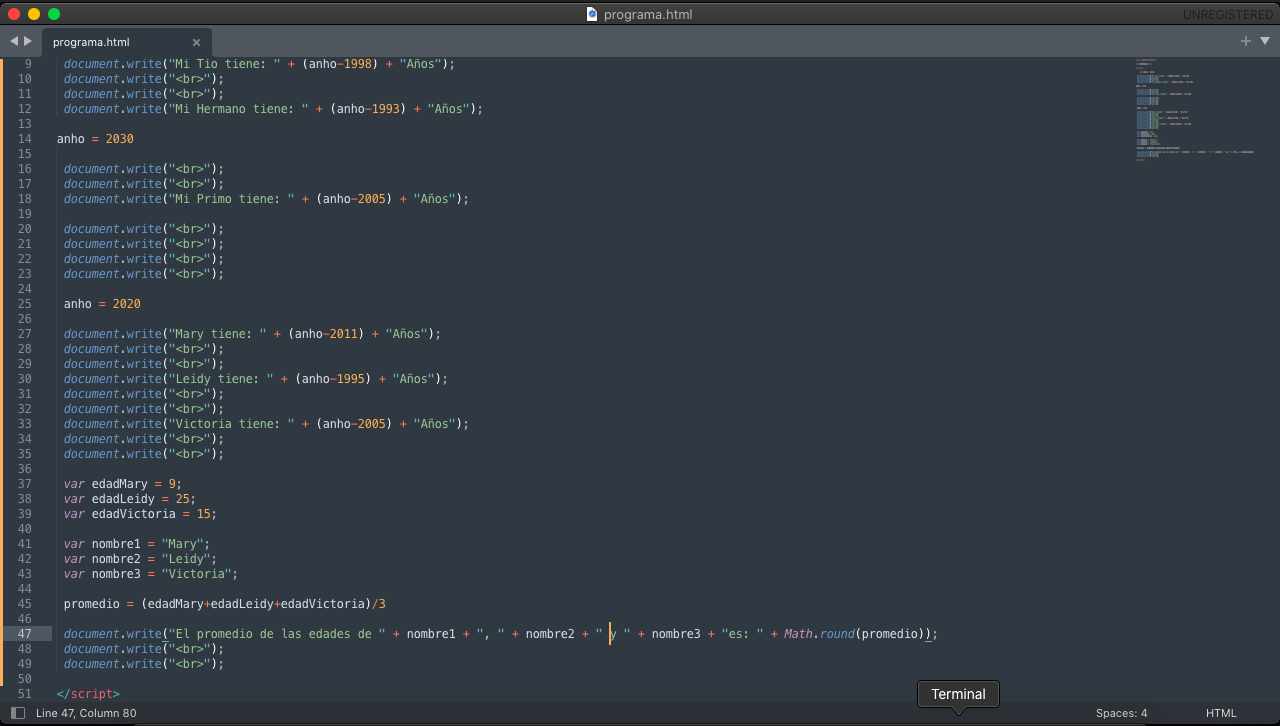This screenshot has height=726, width=1280.
Task: Click 'var edadVictoria = 15;' line
Action: [x=140, y=514]
